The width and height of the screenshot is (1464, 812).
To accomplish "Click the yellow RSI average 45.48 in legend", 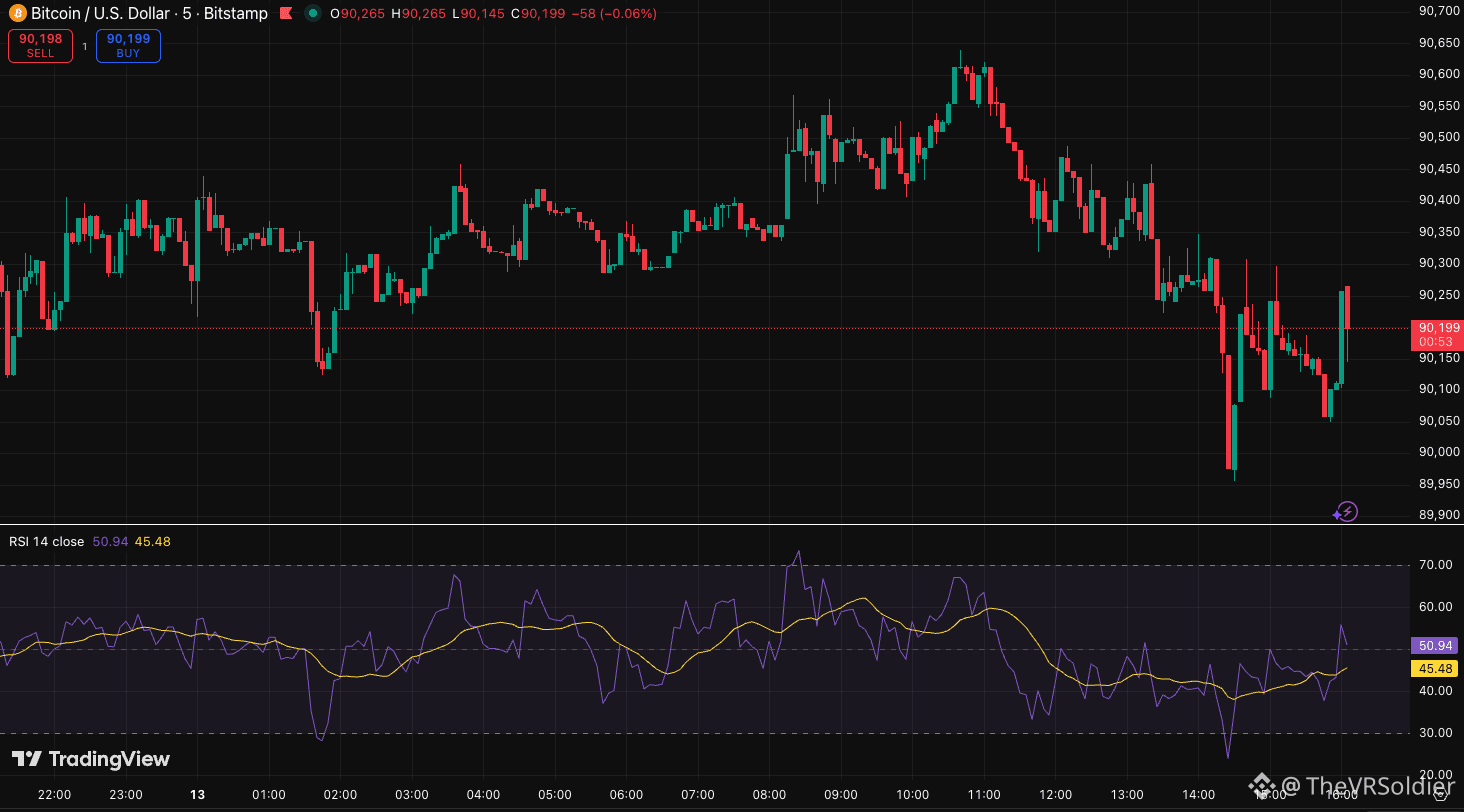I will [x=153, y=542].
